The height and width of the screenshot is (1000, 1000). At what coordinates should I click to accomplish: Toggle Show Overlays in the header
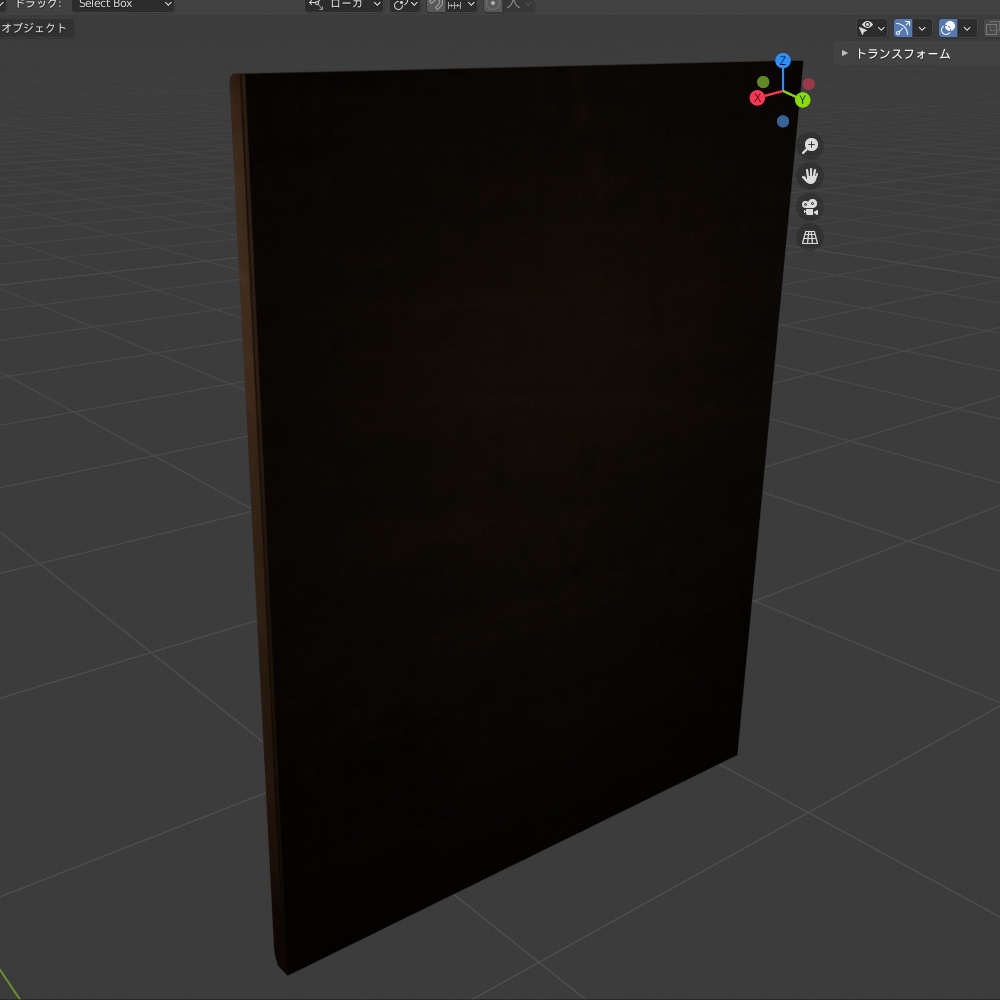coord(947,27)
